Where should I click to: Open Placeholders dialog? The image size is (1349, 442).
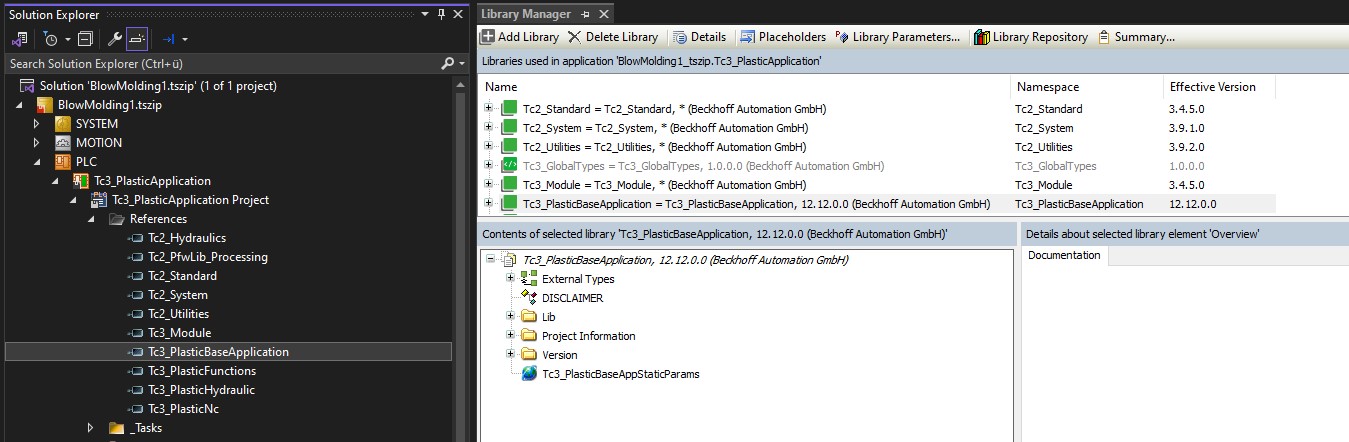(x=782, y=37)
